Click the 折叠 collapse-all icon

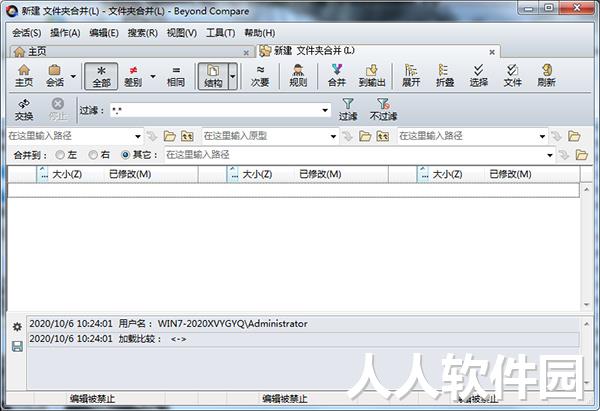pyautogui.click(x=445, y=76)
